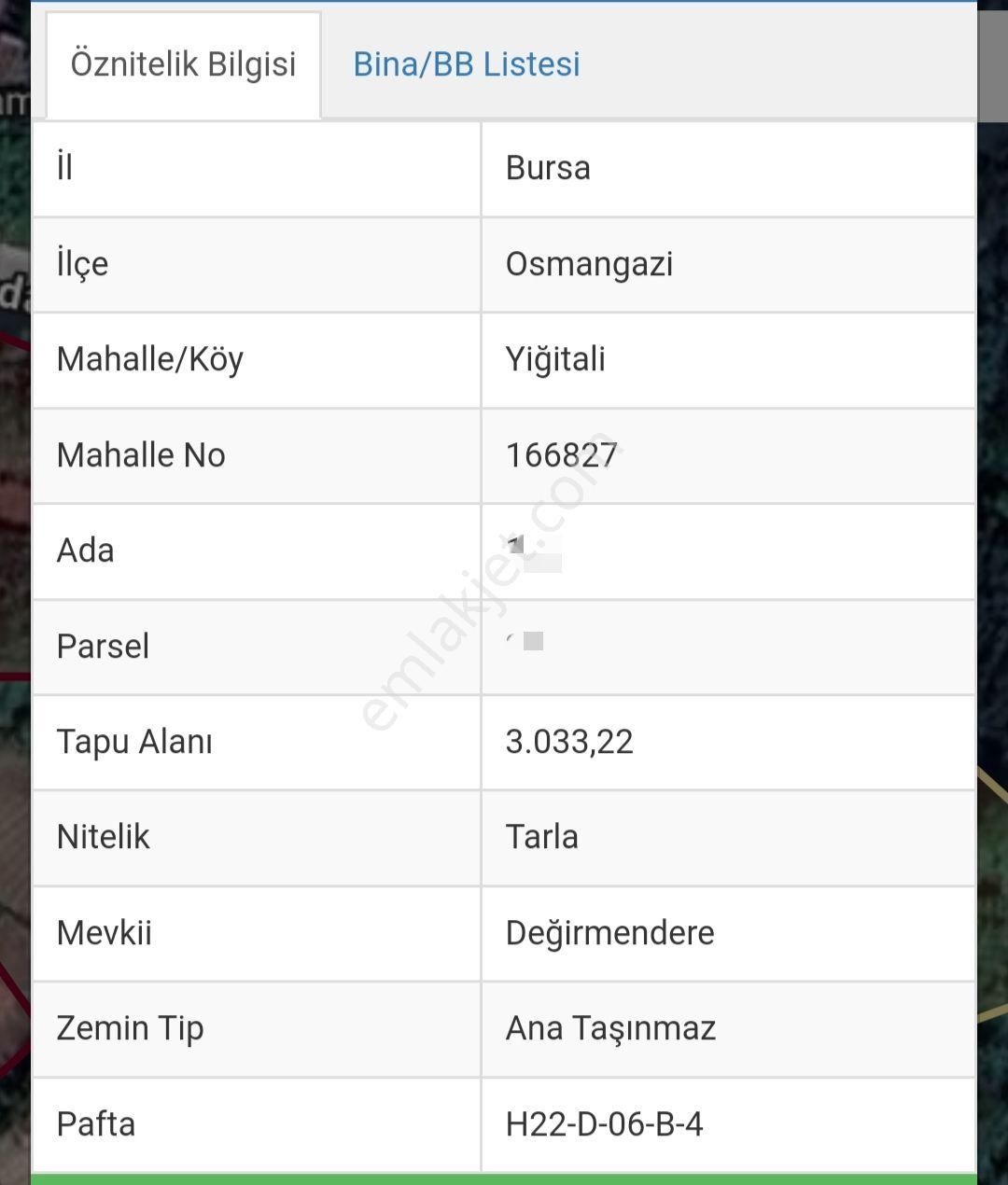Screen dimensions: 1008x1185
Task: Click the Ana Taşınmaz Zemin Tip value
Action: (609, 1028)
